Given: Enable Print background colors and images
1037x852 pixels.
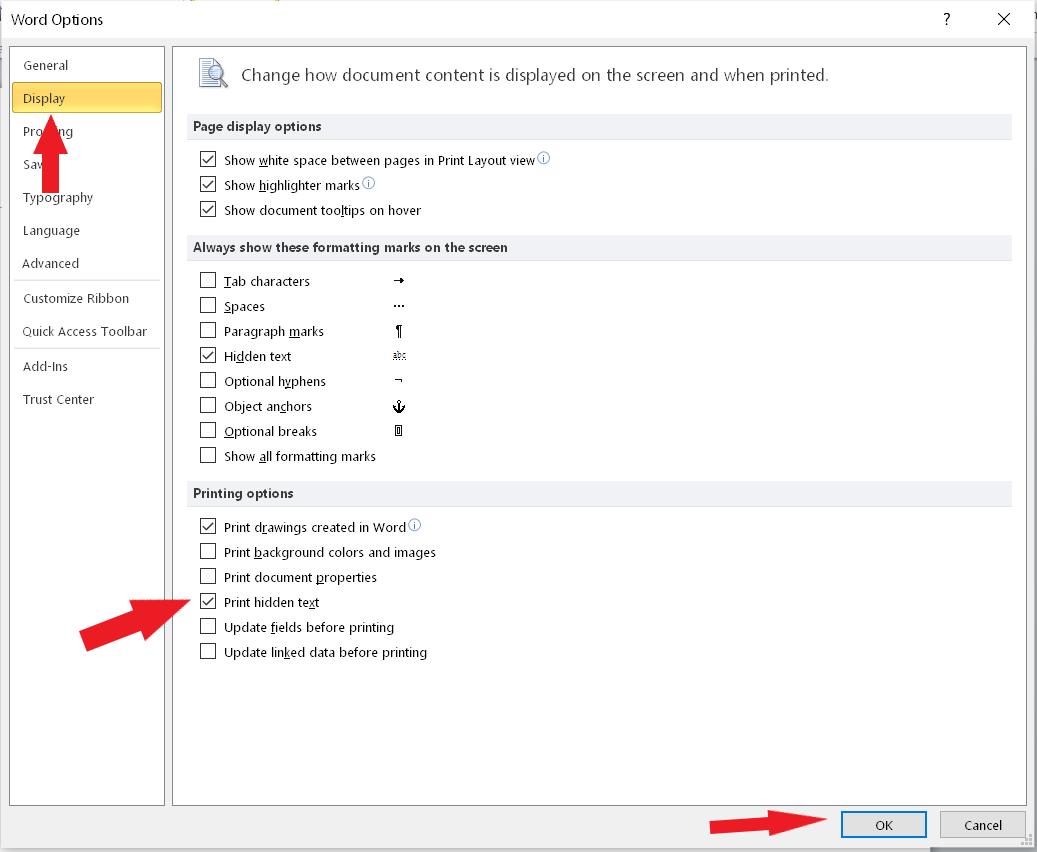Looking at the screenshot, I should [208, 552].
